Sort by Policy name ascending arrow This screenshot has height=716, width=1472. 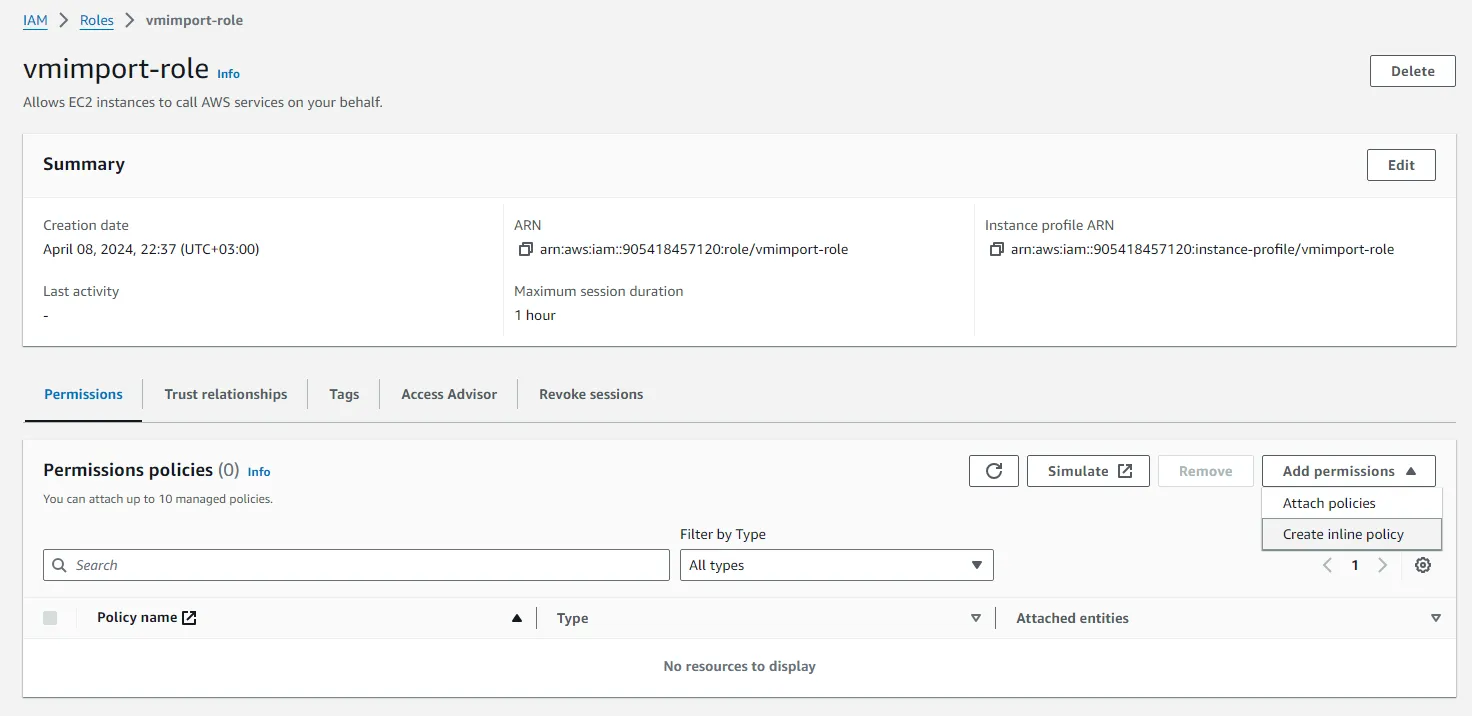point(517,618)
